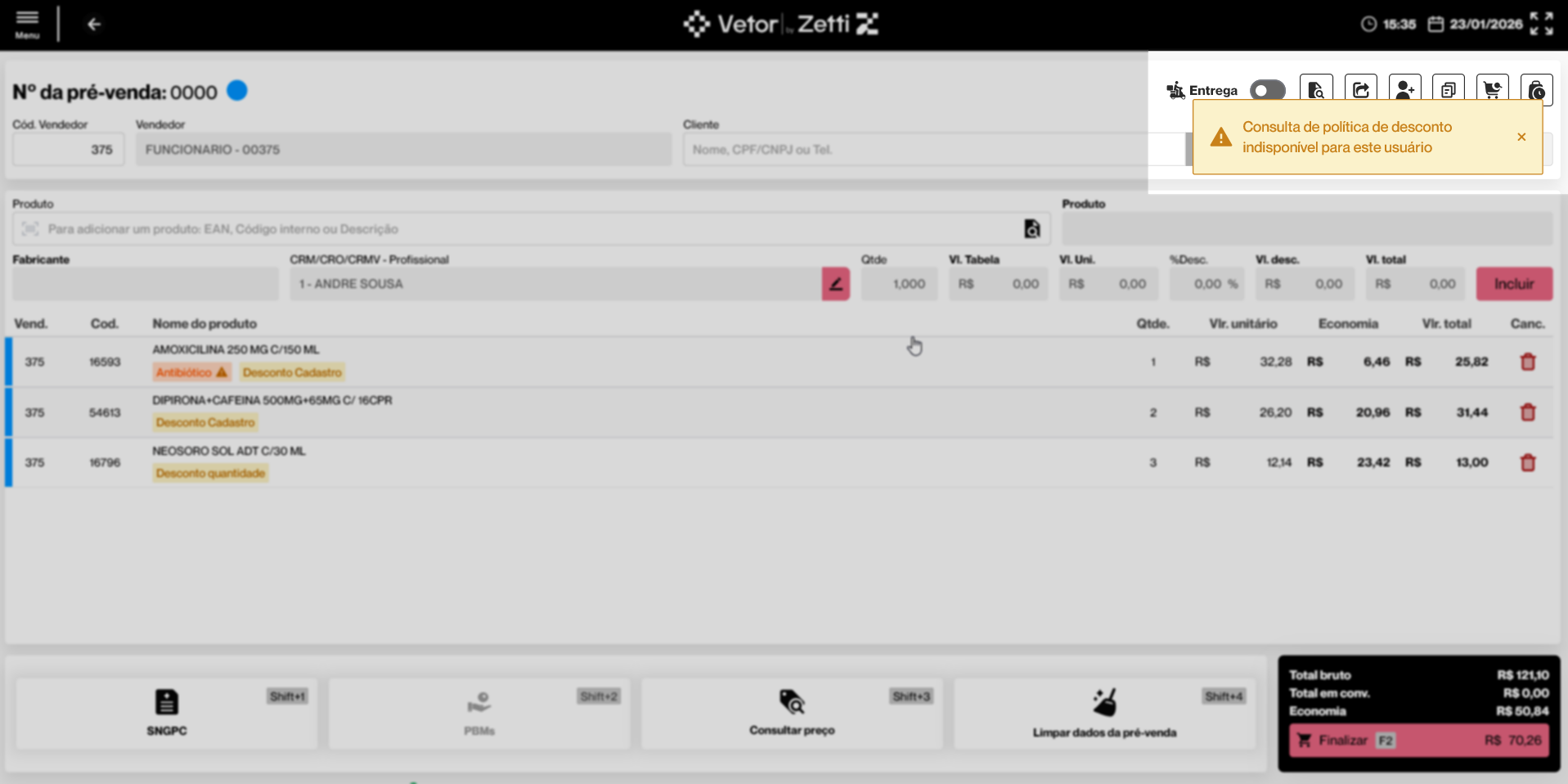Screen dimensions: 1568x784
Task: Open the SNGPC shortcut
Action: pyautogui.click(x=167, y=713)
